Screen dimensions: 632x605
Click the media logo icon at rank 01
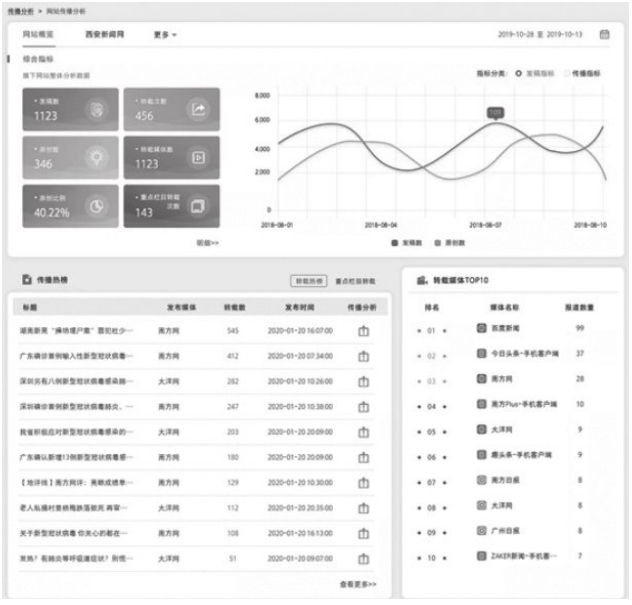pyautogui.click(x=482, y=328)
